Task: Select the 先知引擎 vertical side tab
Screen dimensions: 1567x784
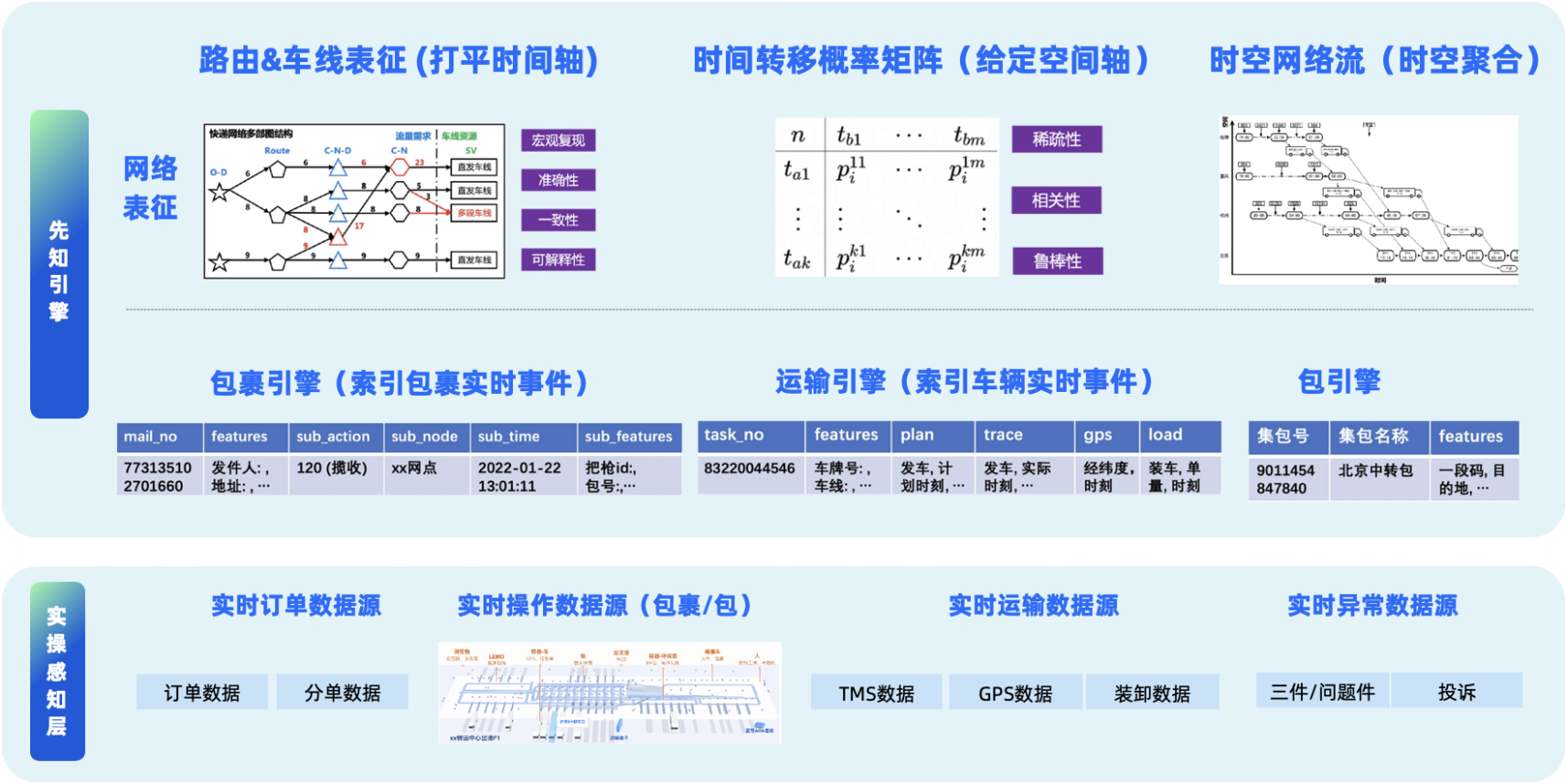Action: pyautogui.click(x=59, y=264)
